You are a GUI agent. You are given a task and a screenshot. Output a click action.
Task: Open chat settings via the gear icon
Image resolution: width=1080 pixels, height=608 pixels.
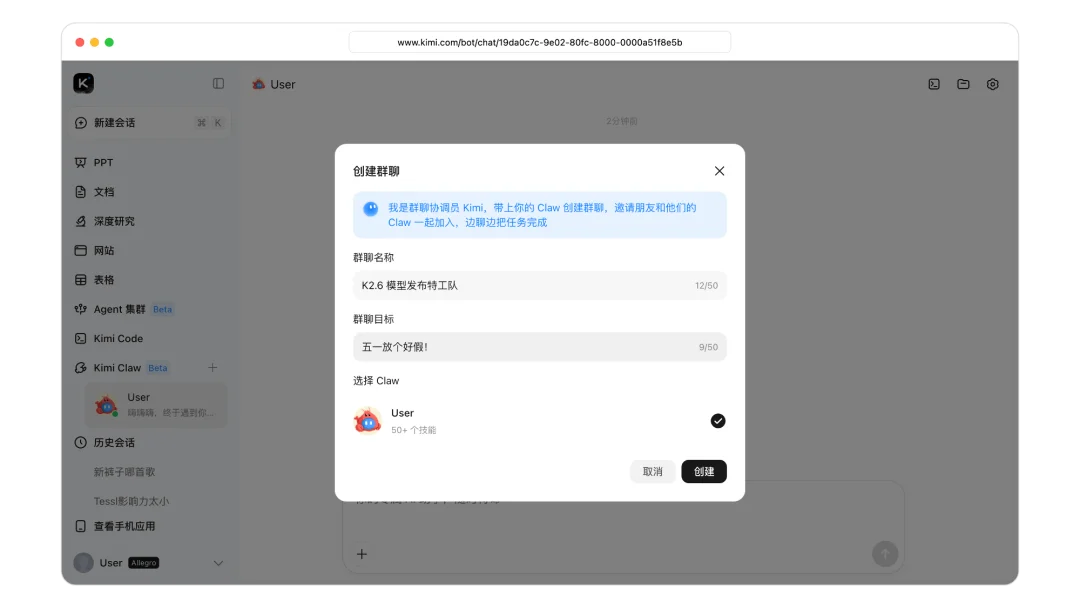pyautogui.click(x=992, y=84)
